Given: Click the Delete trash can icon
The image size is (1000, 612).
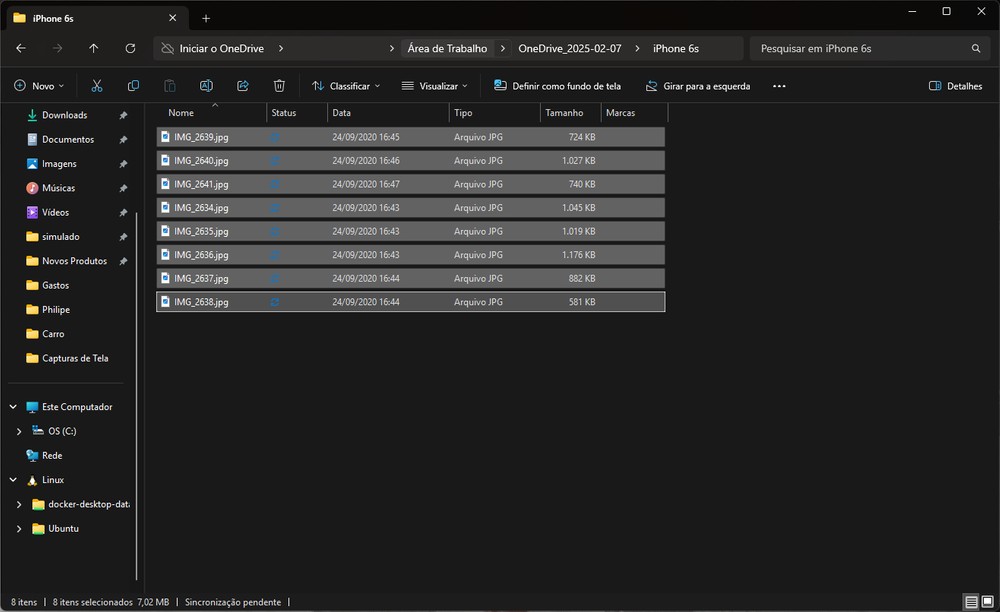Looking at the screenshot, I should click(x=279, y=86).
